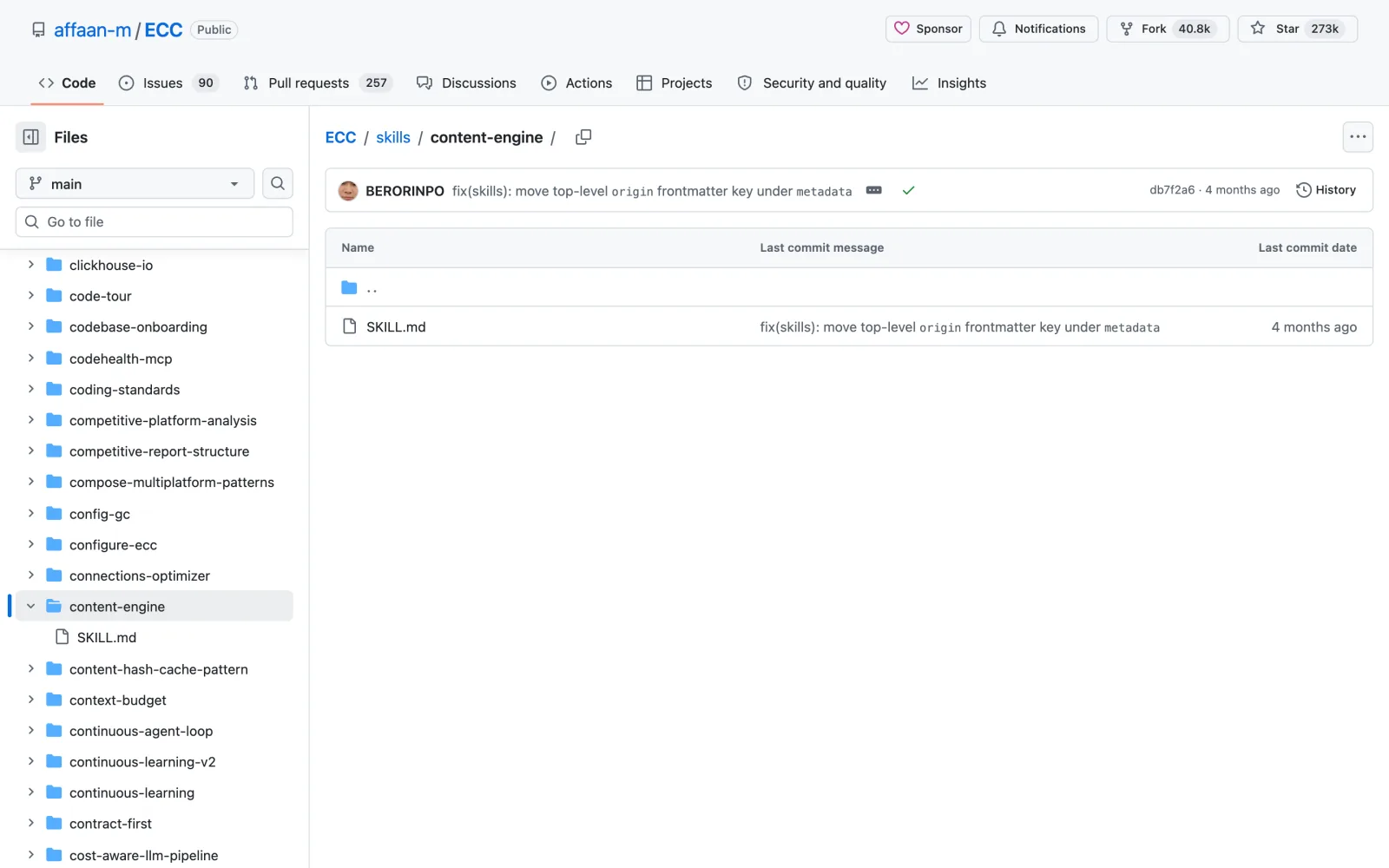
Task: Open the affaan-m profile link
Action: 93,30
